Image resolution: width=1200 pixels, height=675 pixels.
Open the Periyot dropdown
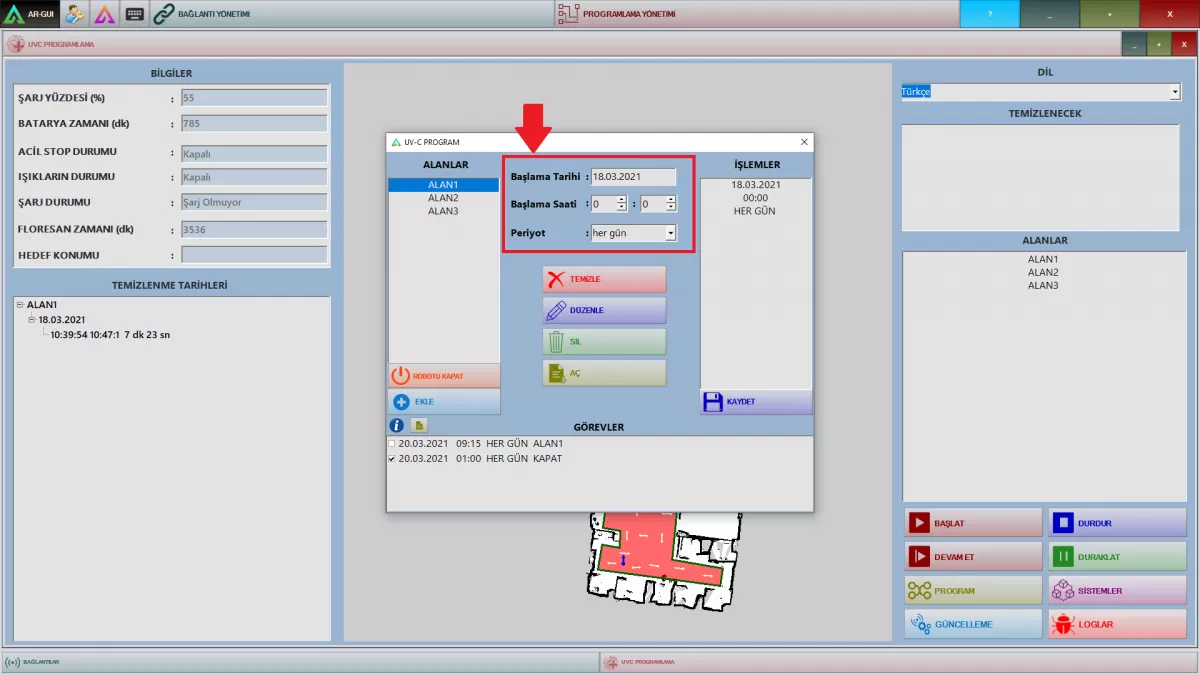point(670,233)
